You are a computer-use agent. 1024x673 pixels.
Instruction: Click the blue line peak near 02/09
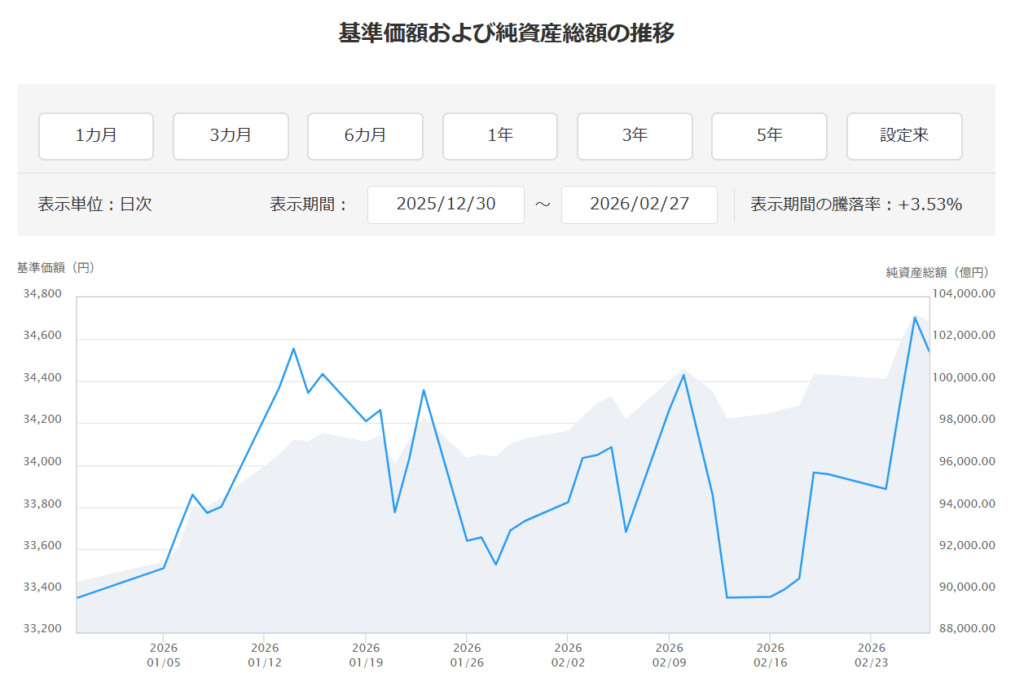pos(683,375)
